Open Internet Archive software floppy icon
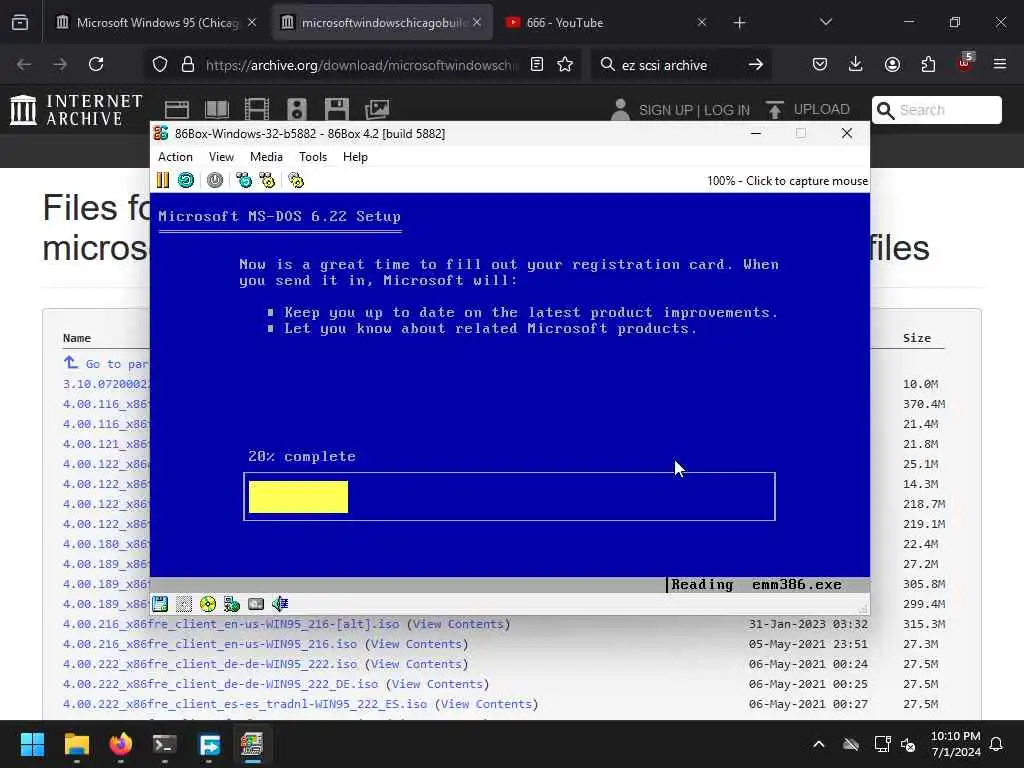 [337, 109]
